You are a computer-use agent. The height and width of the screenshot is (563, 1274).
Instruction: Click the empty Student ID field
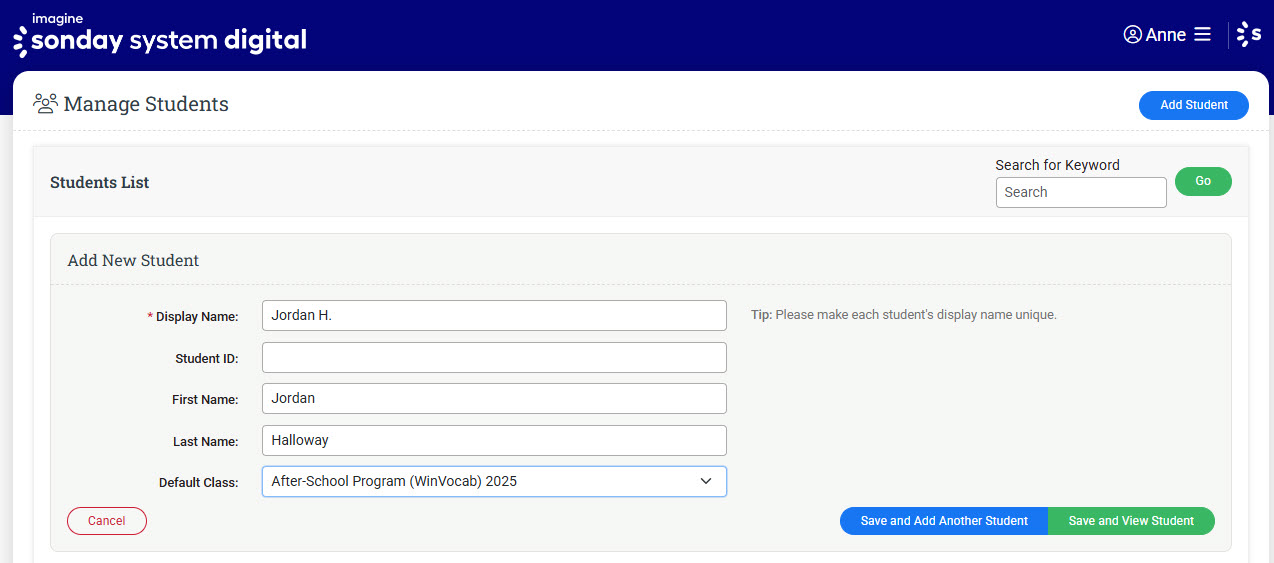(494, 357)
